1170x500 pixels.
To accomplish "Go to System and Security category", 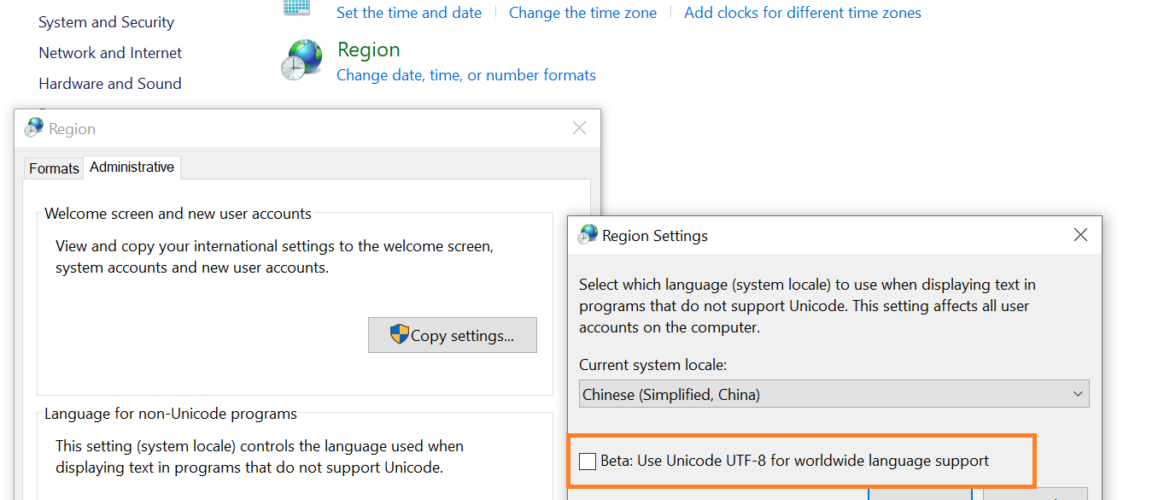I will (x=106, y=22).
